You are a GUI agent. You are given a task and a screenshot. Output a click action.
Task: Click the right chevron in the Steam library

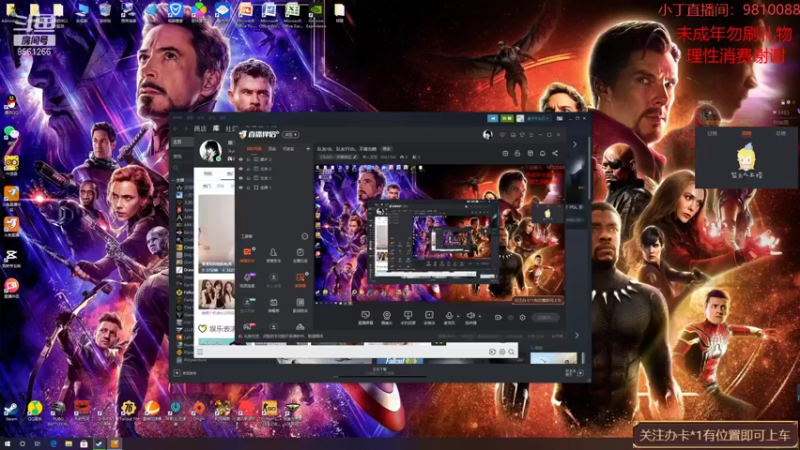pyautogui.click(x=575, y=144)
